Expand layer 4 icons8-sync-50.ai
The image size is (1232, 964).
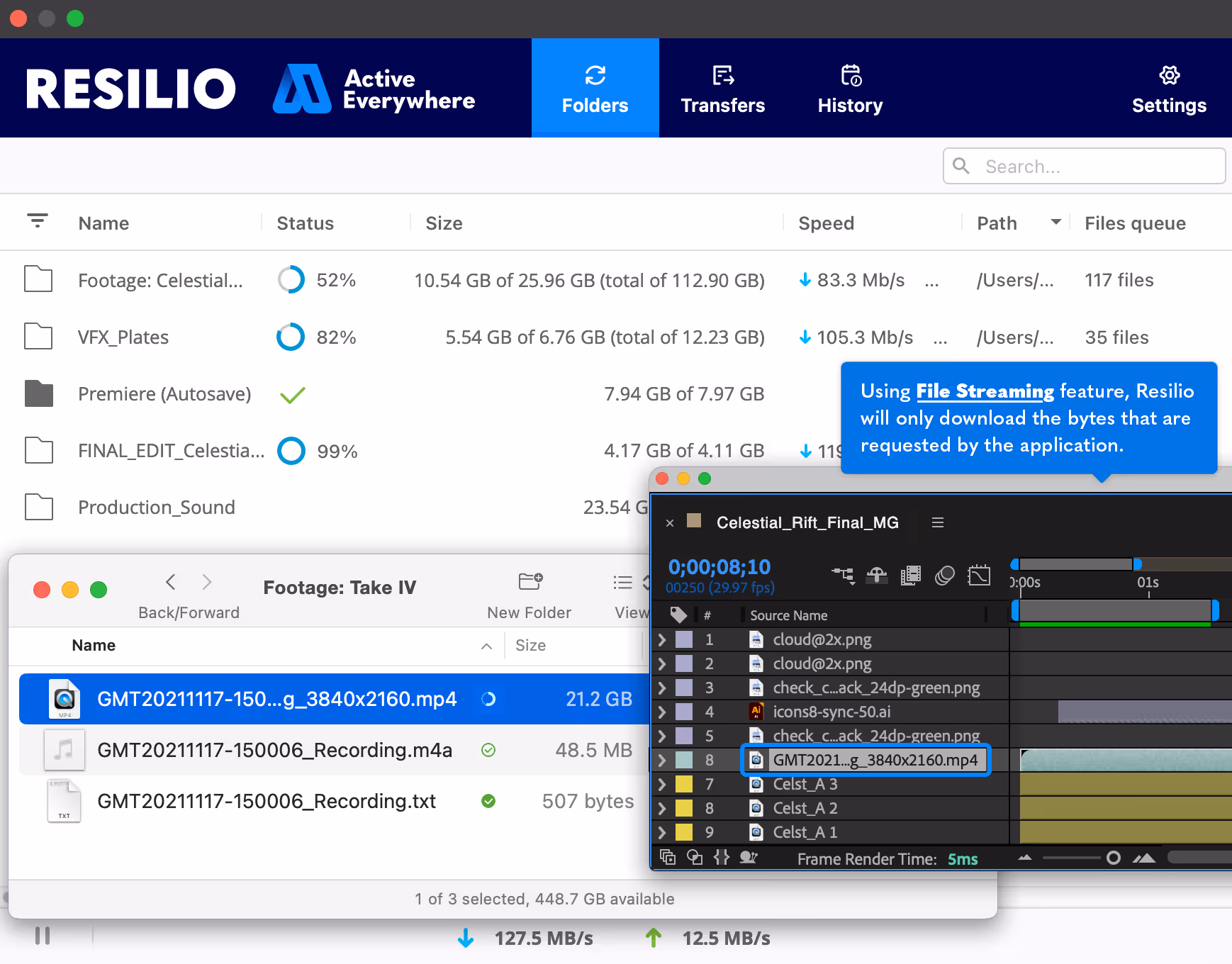click(x=662, y=712)
